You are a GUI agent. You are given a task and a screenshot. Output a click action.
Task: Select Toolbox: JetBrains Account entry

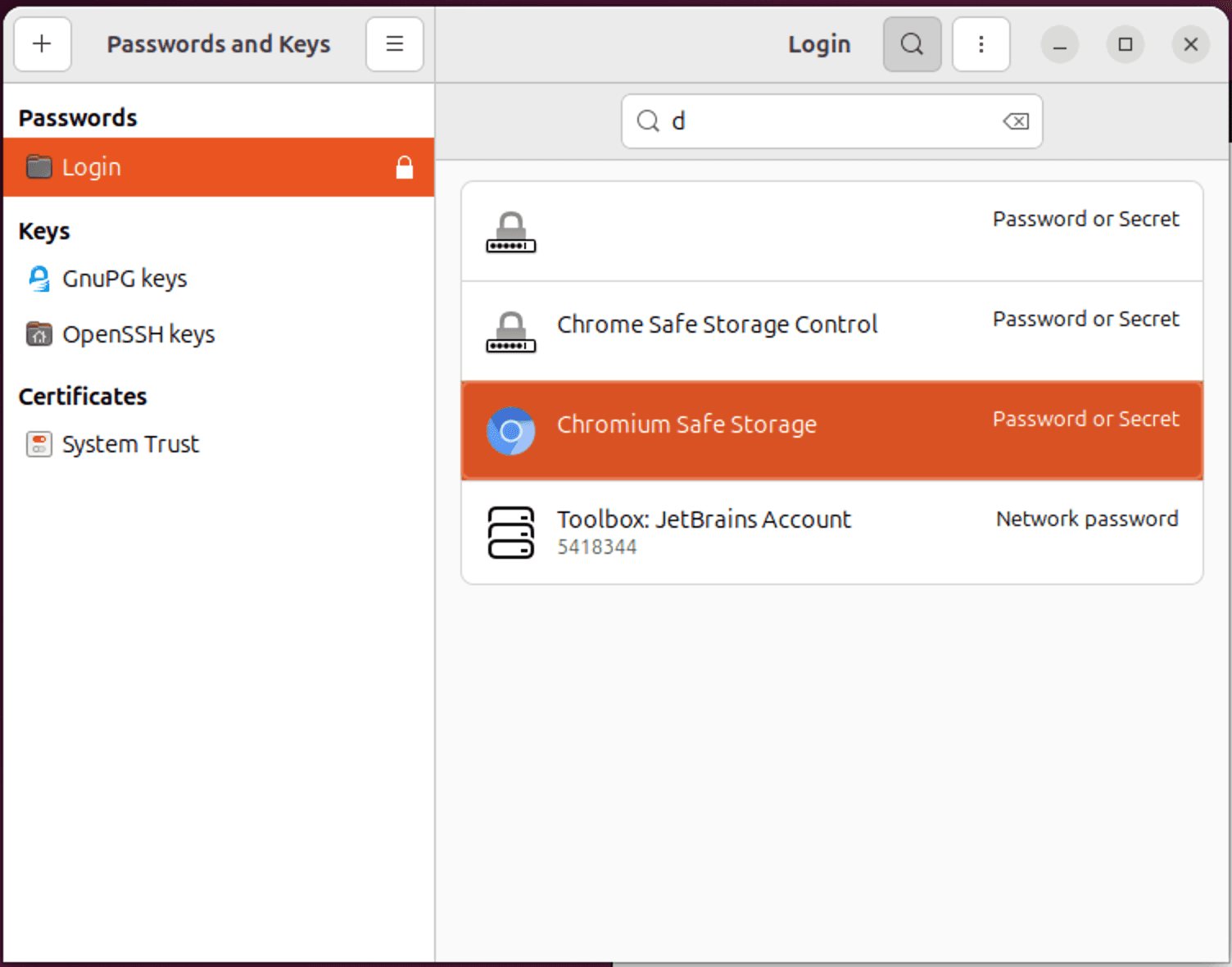[x=704, y=520]
